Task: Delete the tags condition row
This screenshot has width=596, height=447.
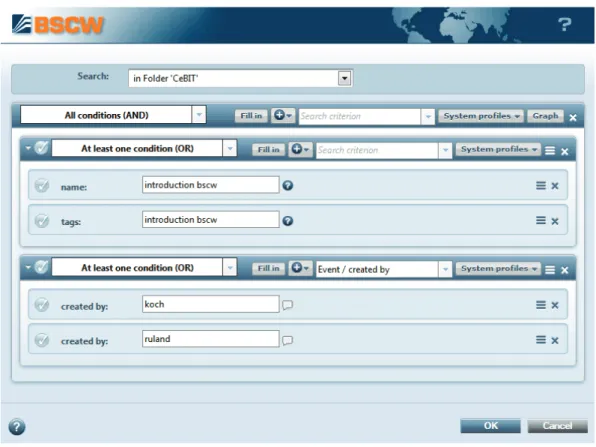Action: click(x=555, y=221)
